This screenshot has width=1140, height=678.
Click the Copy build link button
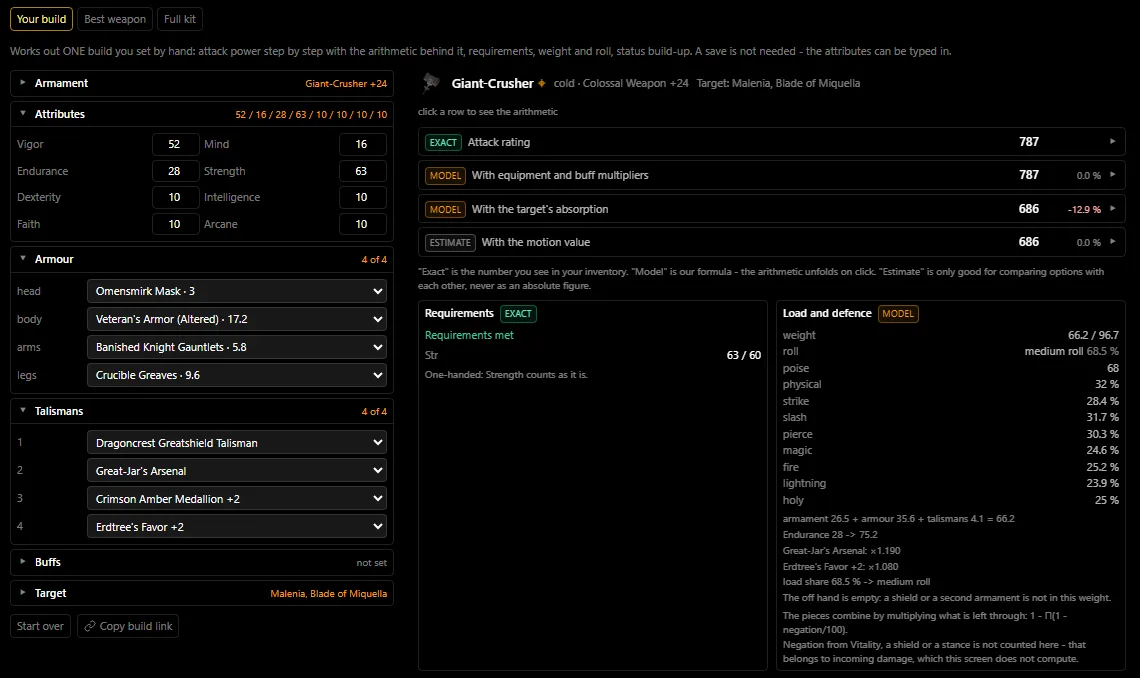(128, 626)
